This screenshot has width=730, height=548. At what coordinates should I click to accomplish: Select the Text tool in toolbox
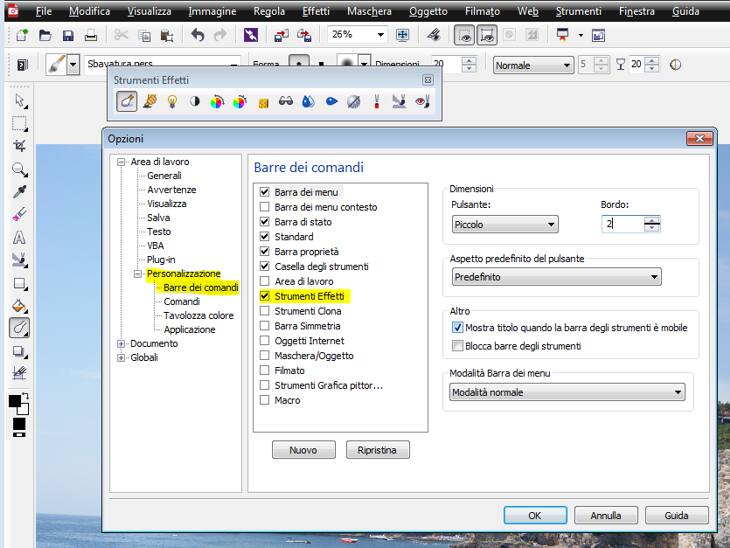point(19,238)
